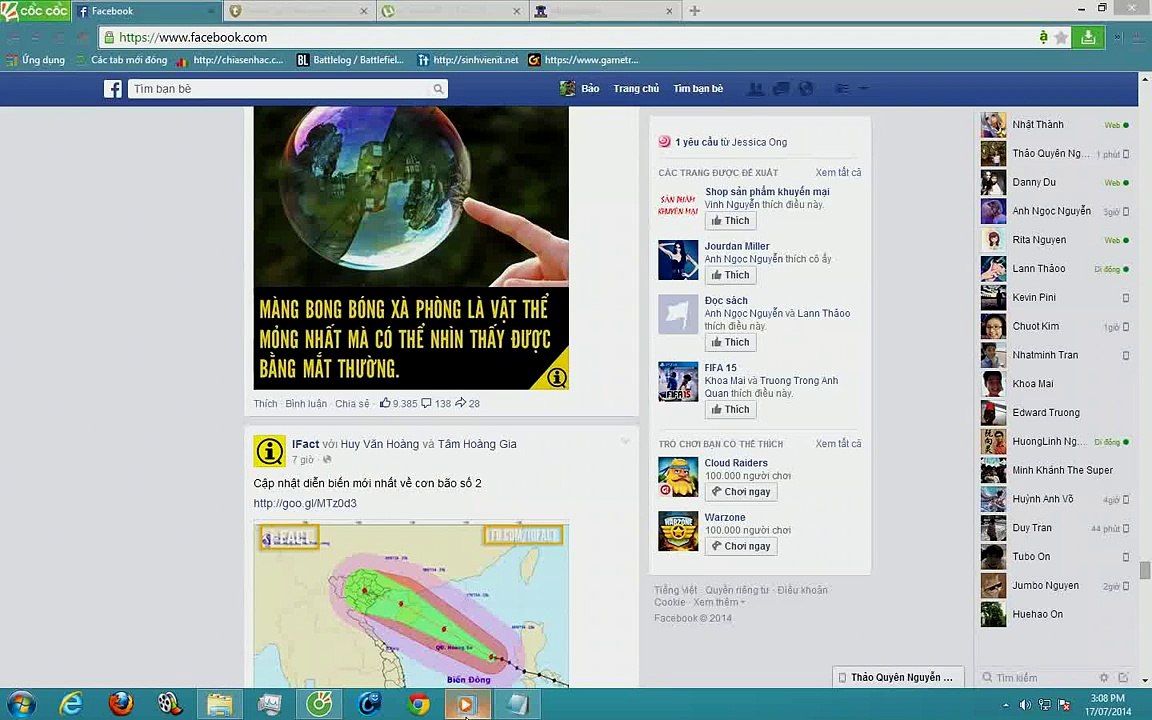Viewport: 1152px width, 720px height.
Task: Click Bình luận link under bubble post
Action: click(306, 403)
